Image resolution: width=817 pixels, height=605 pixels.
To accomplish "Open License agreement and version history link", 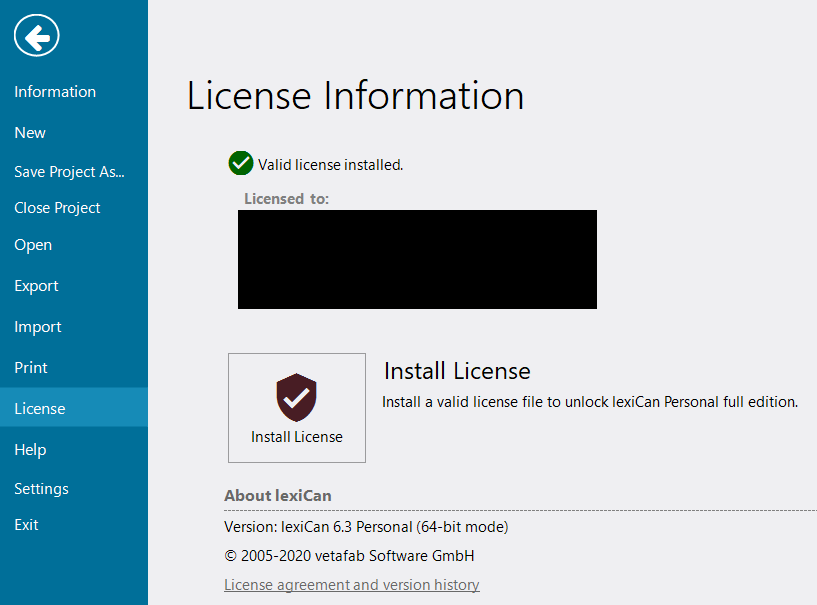I will point(352,585).
